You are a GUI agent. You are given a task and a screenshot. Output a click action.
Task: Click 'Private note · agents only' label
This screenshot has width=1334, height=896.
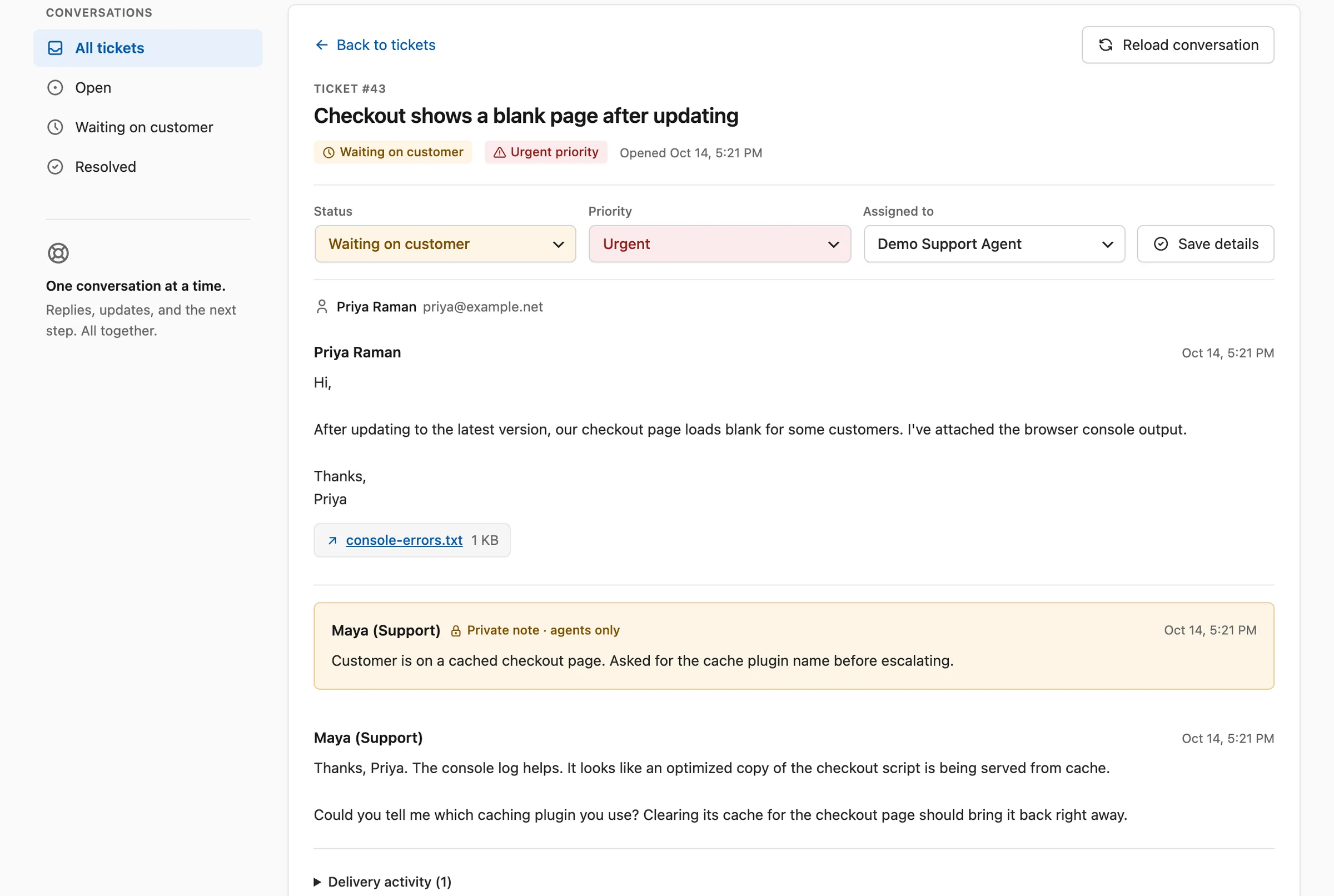(x=543, y=630)
